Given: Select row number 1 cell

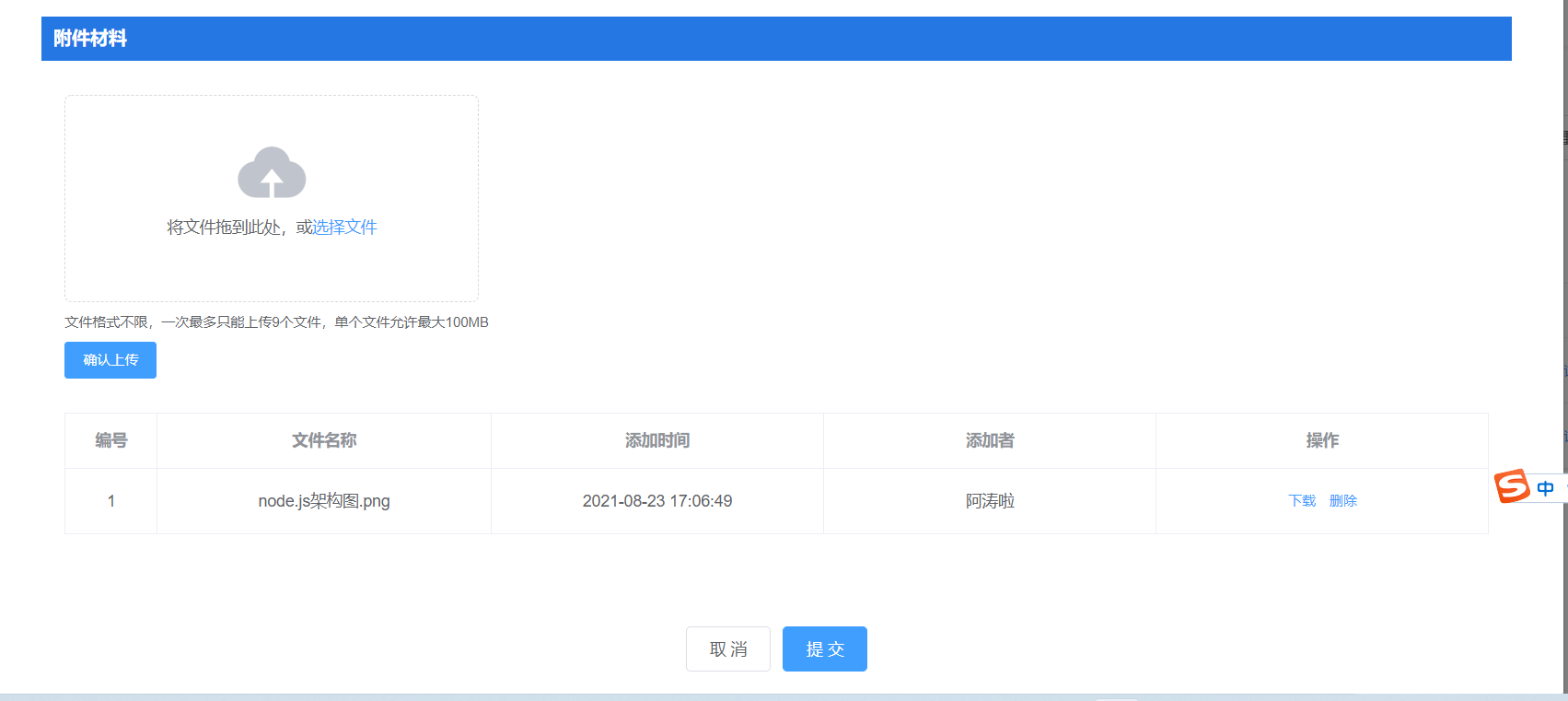Looking at the screenshot, I should coord(111,501).
